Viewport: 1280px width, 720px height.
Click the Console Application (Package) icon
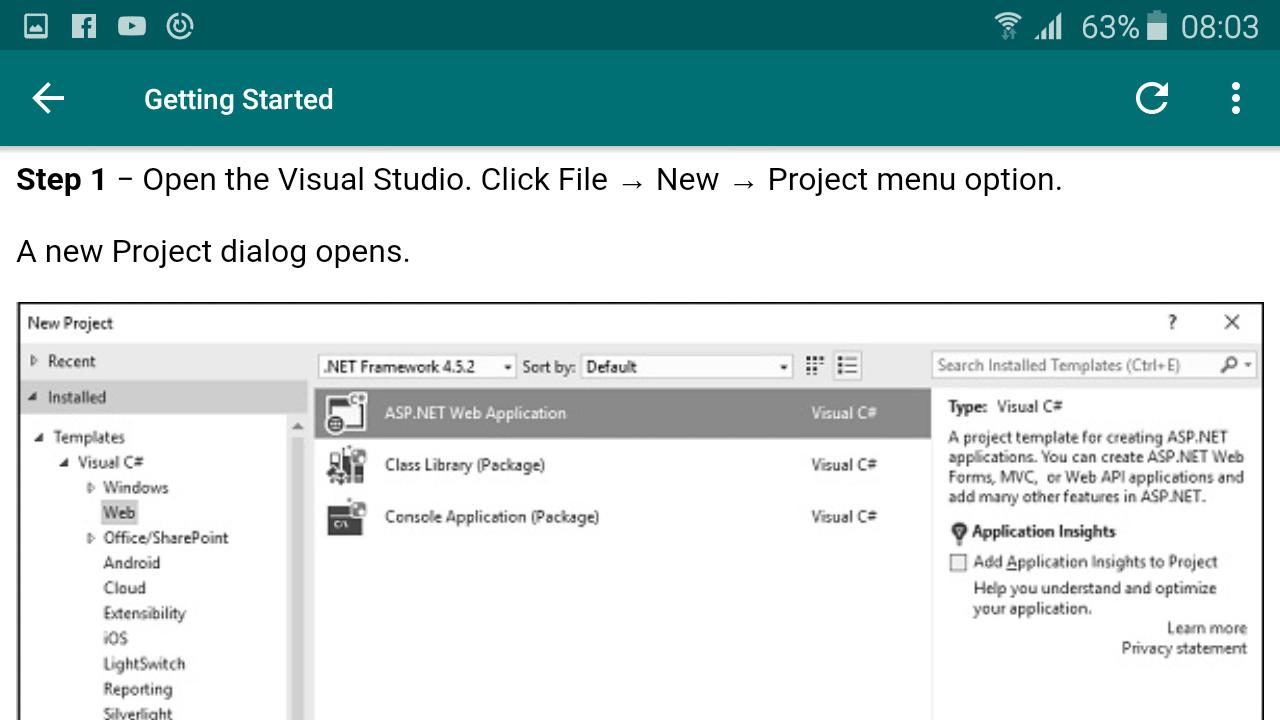(x=347, y=517)
